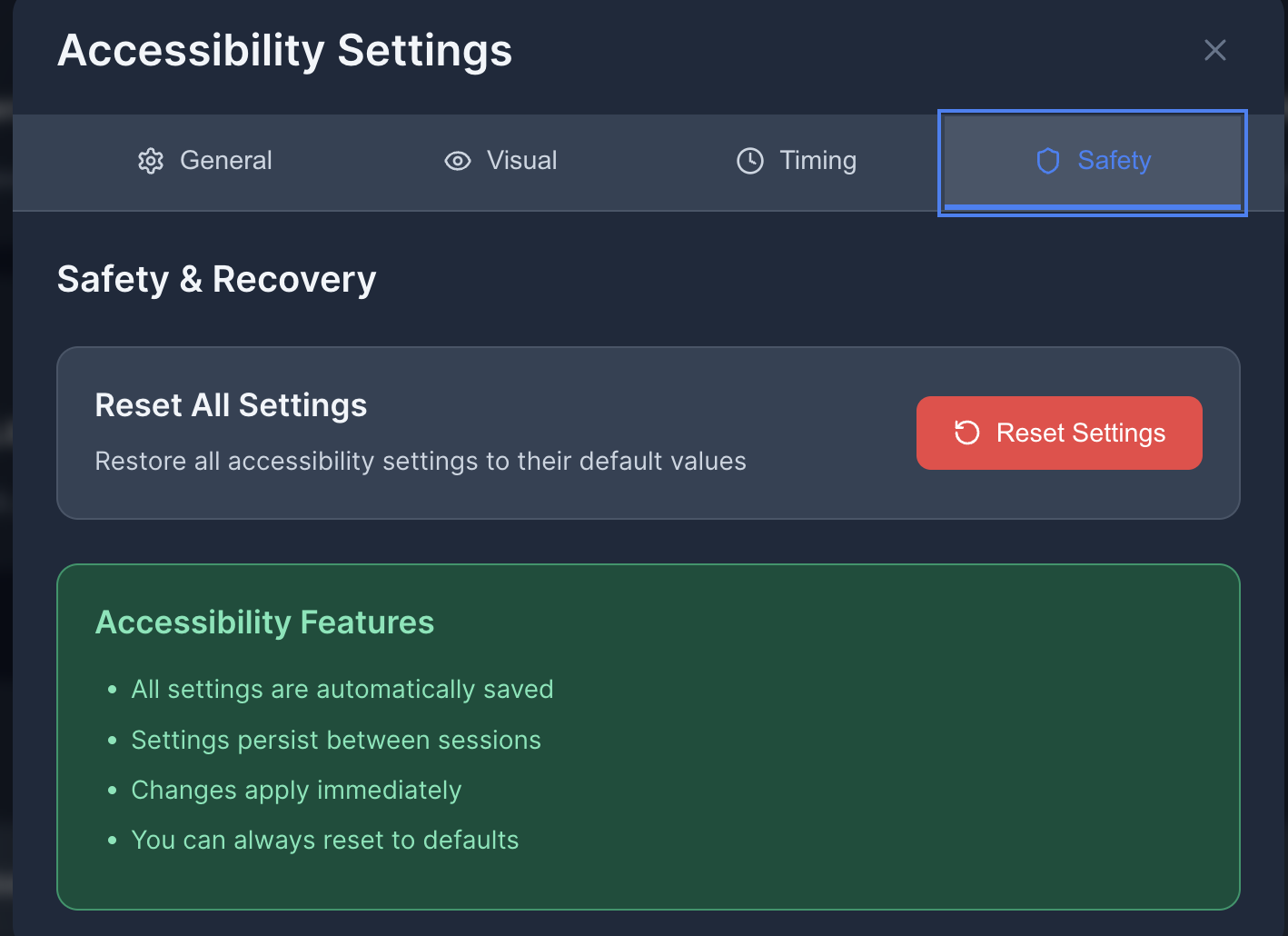This screenshot has height=936, width=1288.
Task: Click the 'Restore all accessibility settings' description
Action: (x=421, y=461)
